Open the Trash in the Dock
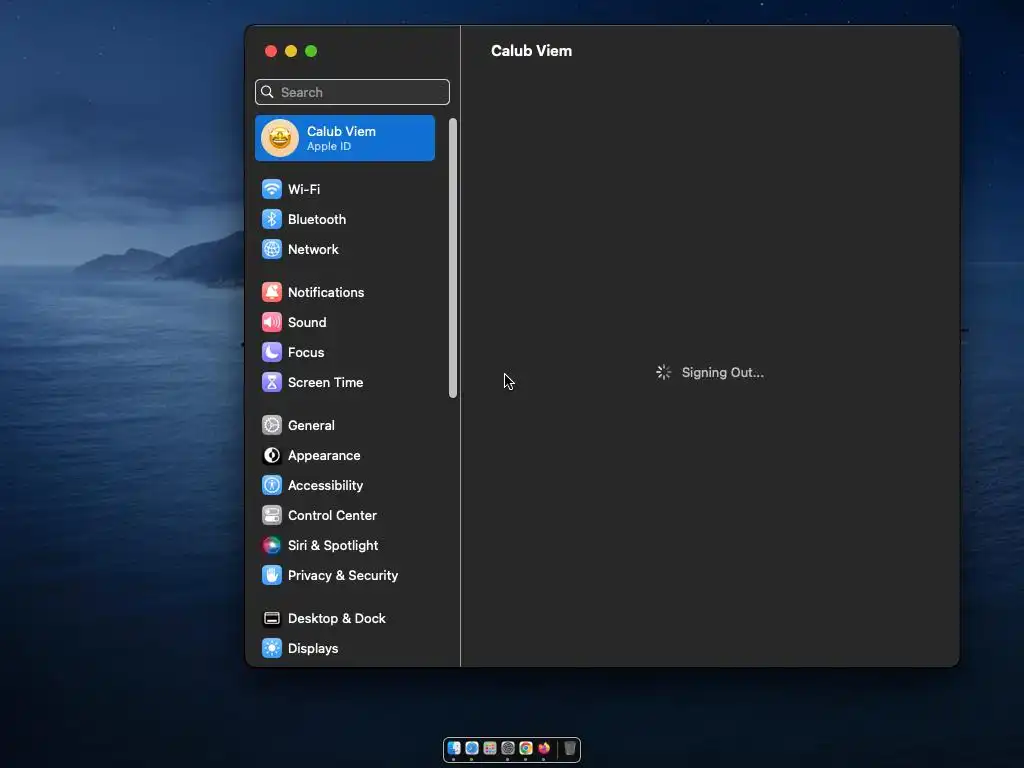 (569, 748)
